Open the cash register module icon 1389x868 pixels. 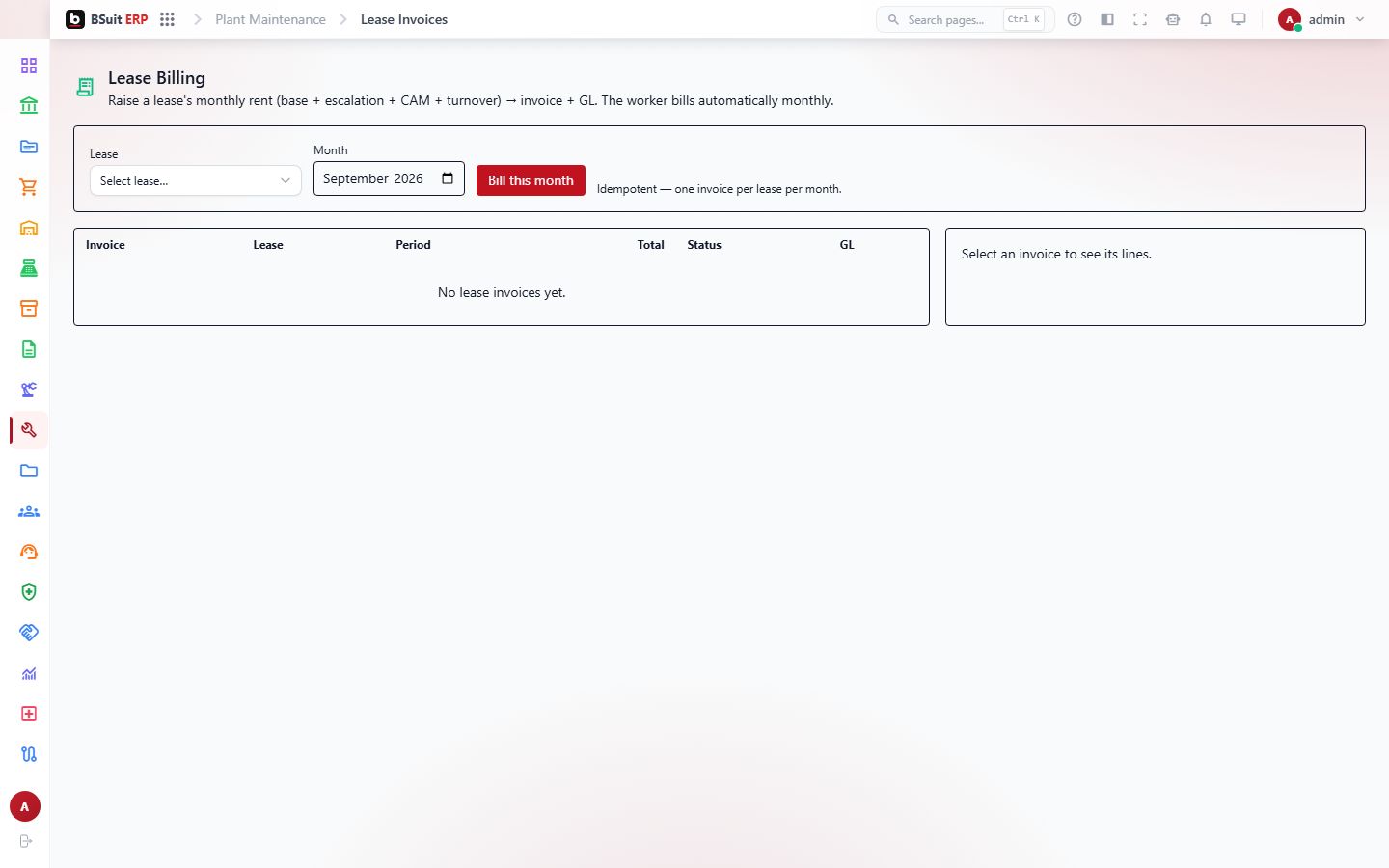[29, 268]
